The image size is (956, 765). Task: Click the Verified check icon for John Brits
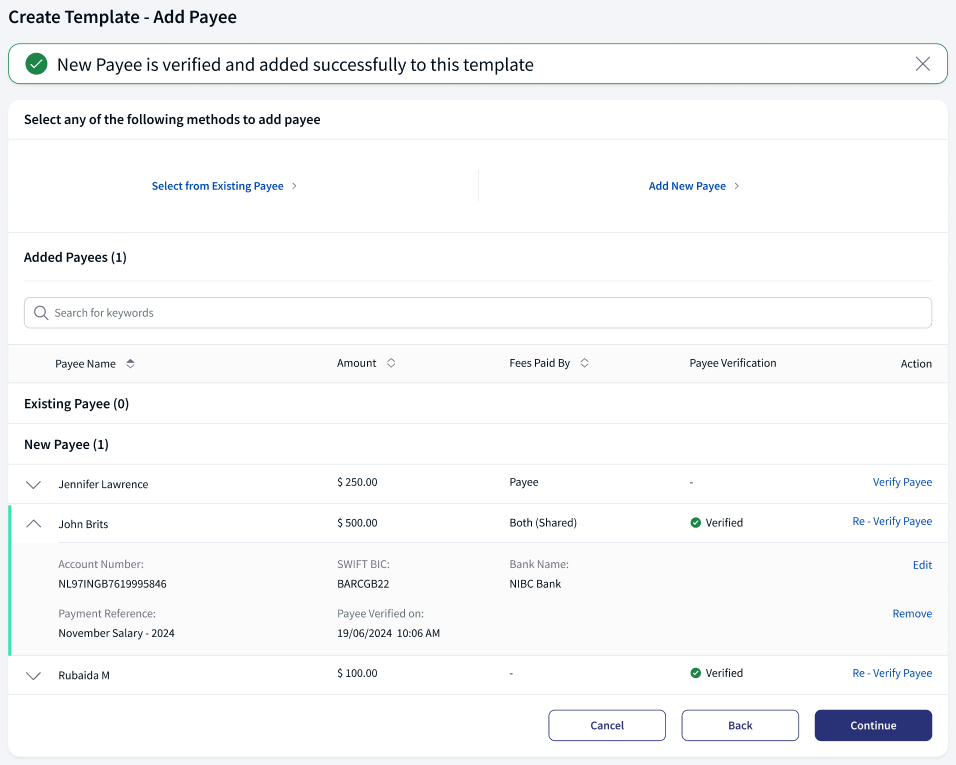(x=696, y=522)
